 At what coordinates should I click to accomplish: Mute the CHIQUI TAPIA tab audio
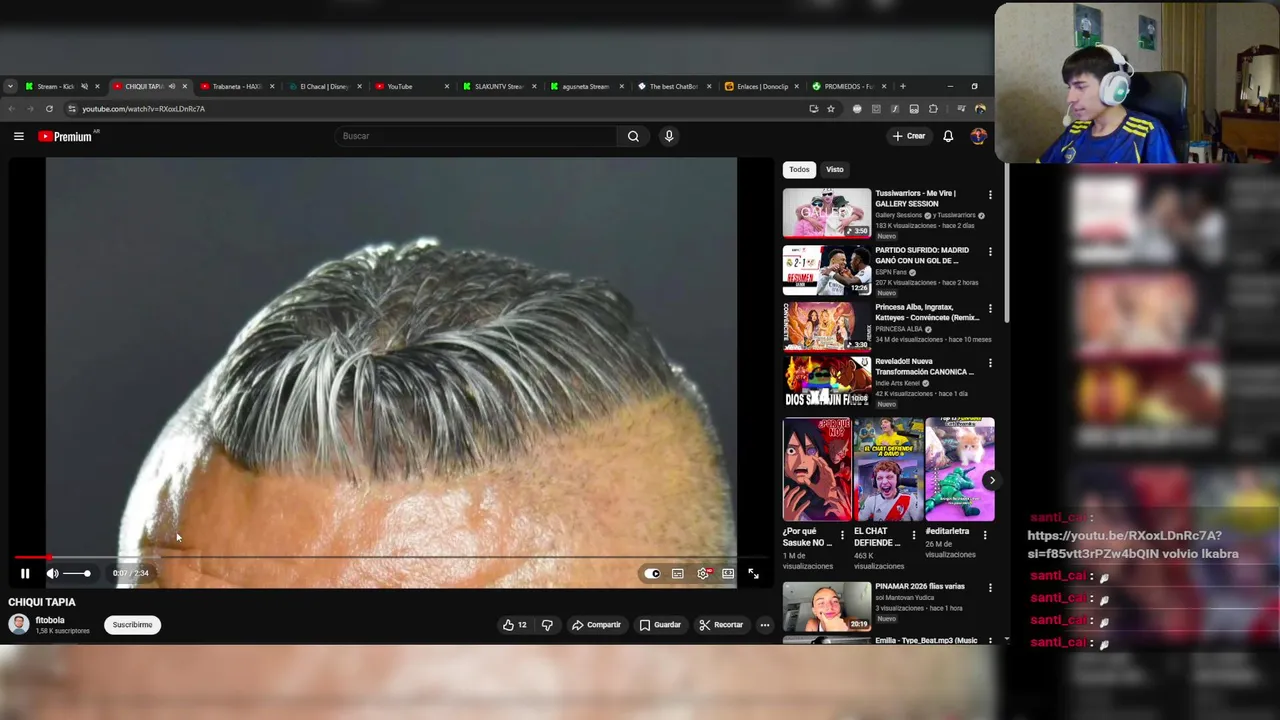click(x=172, y=86)
